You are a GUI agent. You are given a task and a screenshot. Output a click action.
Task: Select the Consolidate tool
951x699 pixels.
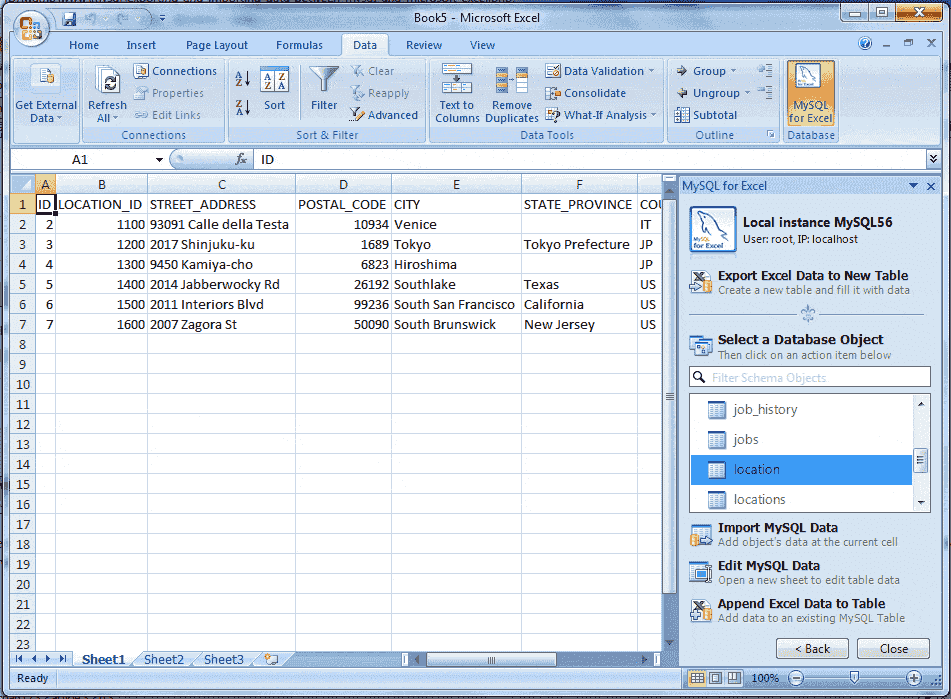(596, 92)
